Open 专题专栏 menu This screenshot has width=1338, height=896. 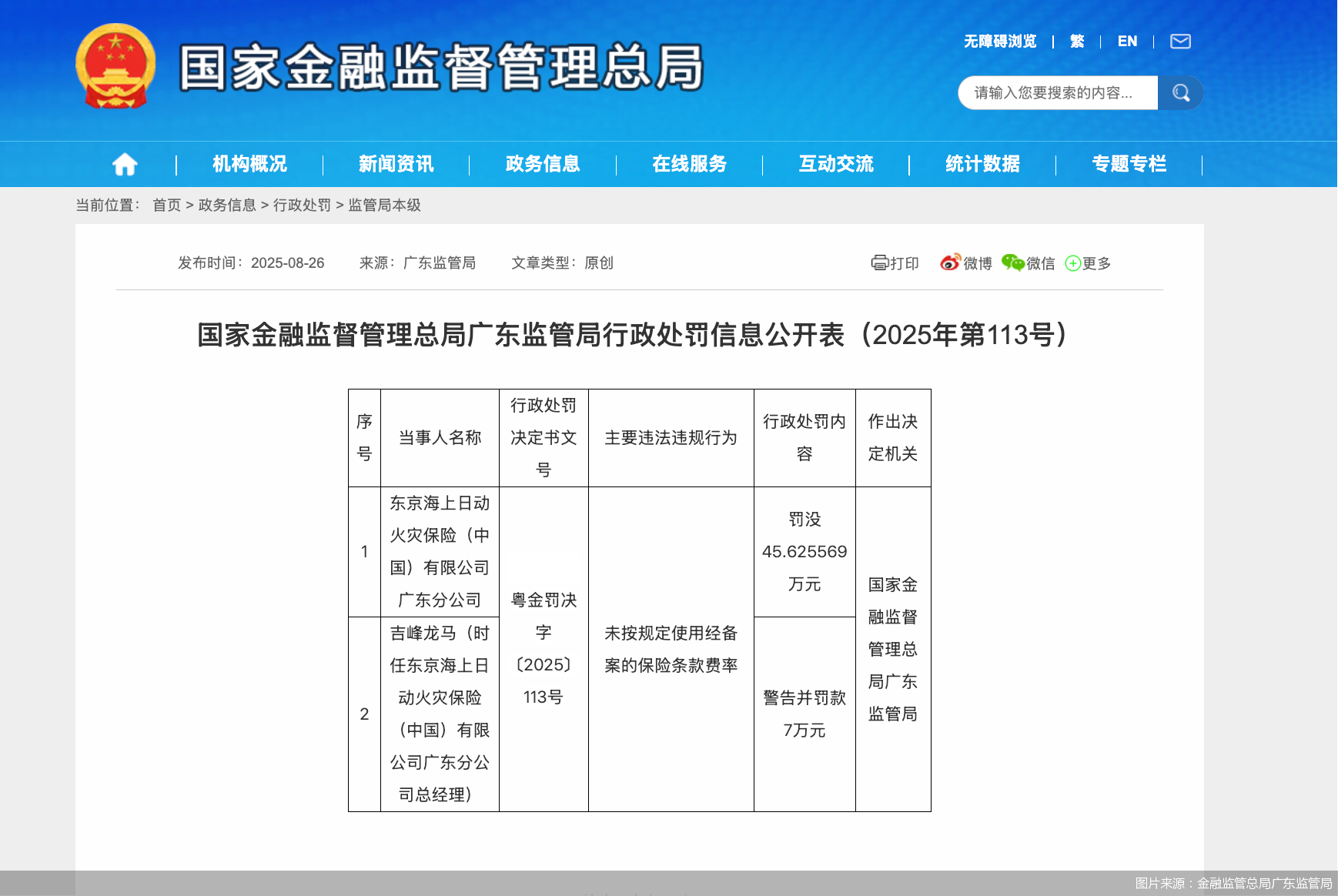coord(1129,164)
